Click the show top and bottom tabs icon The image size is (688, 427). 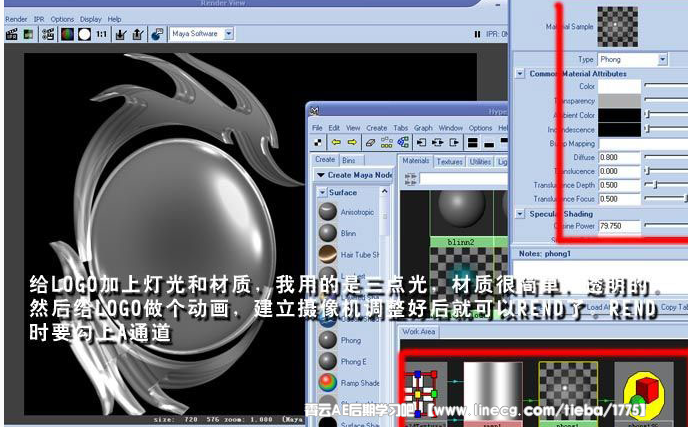(x=473, y=142)
